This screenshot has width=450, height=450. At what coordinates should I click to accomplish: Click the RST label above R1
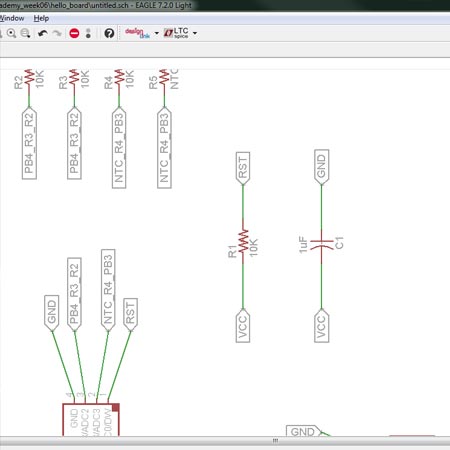(x=243, y=168)
